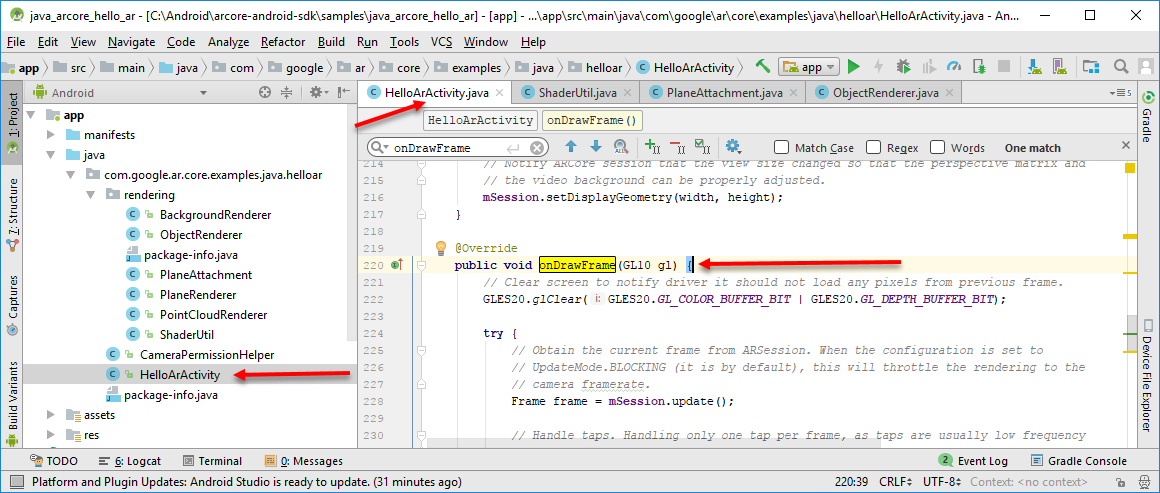Attach debugger to Android process icon

click(x=979, y=67)
